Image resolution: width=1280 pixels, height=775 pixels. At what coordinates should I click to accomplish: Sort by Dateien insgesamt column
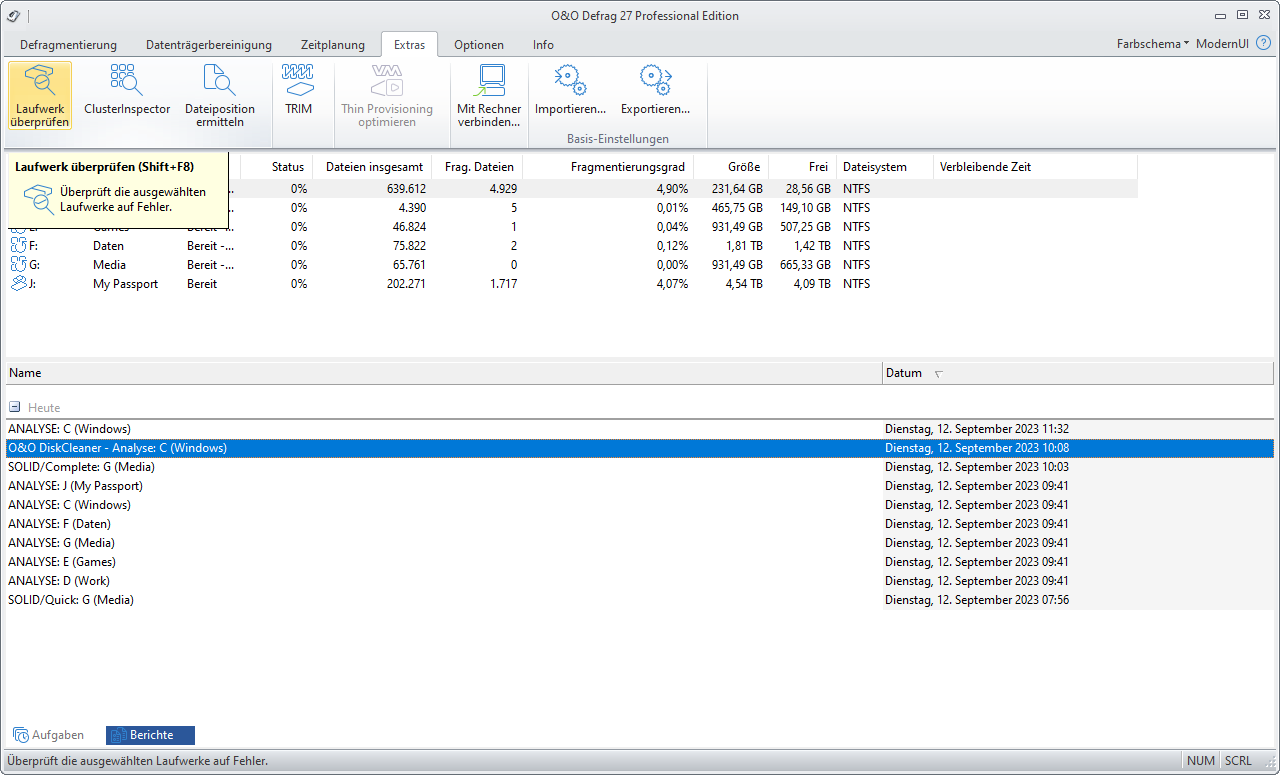[373, 167]
